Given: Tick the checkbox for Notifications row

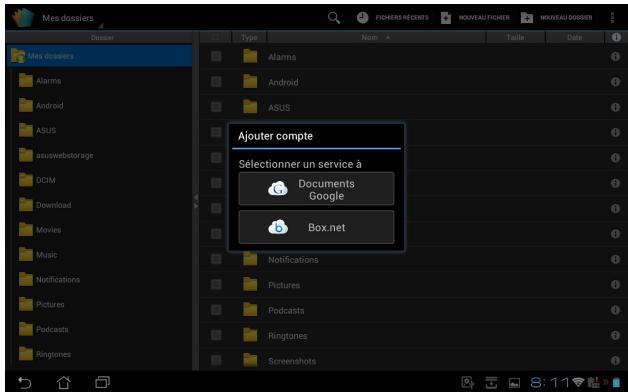Looking at the screenshot, I should pos(216,259).
